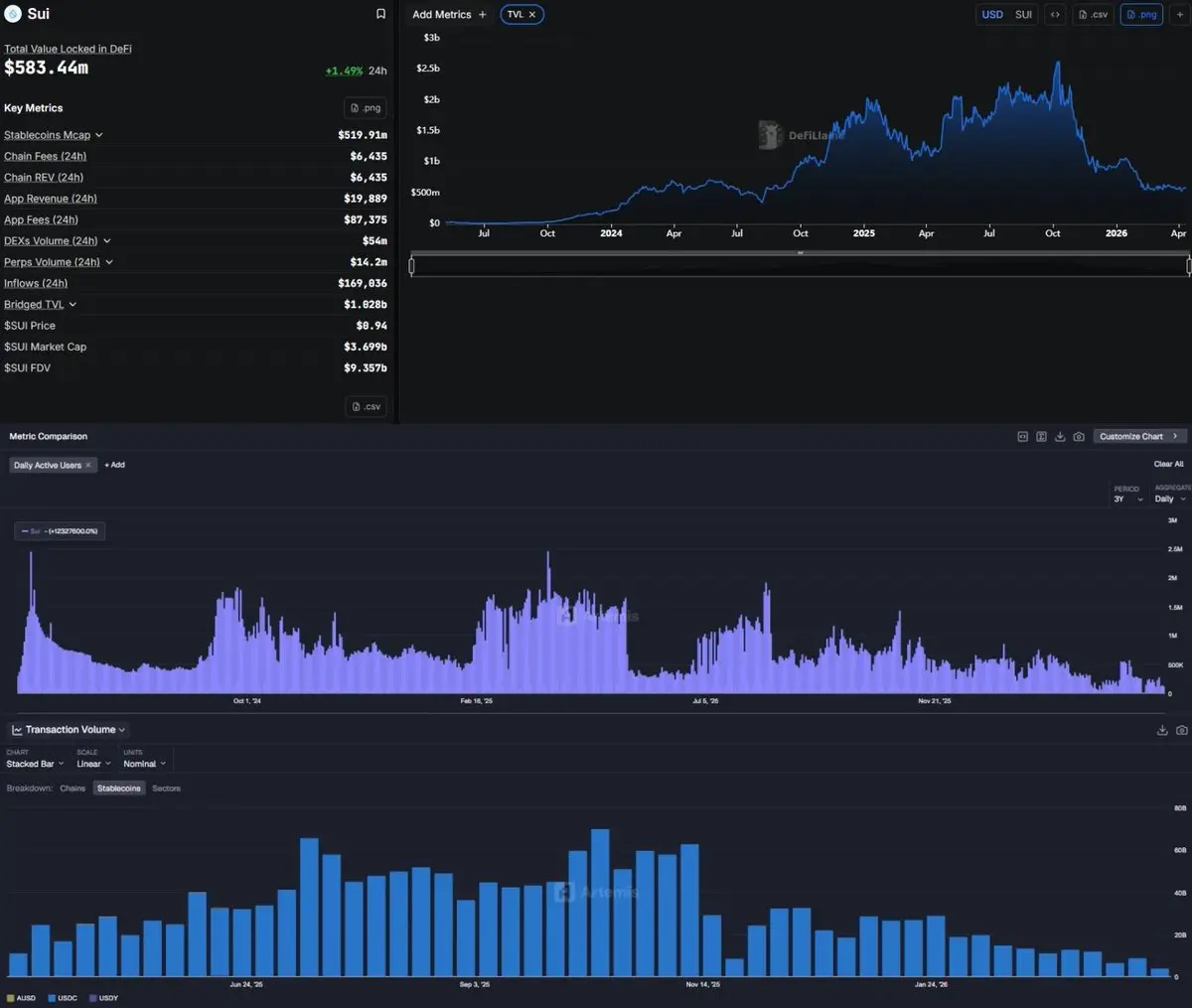The image size is (1192, 1008).
Task: Download Metric Comparison chart data
Action: (x=1060, y=437)
